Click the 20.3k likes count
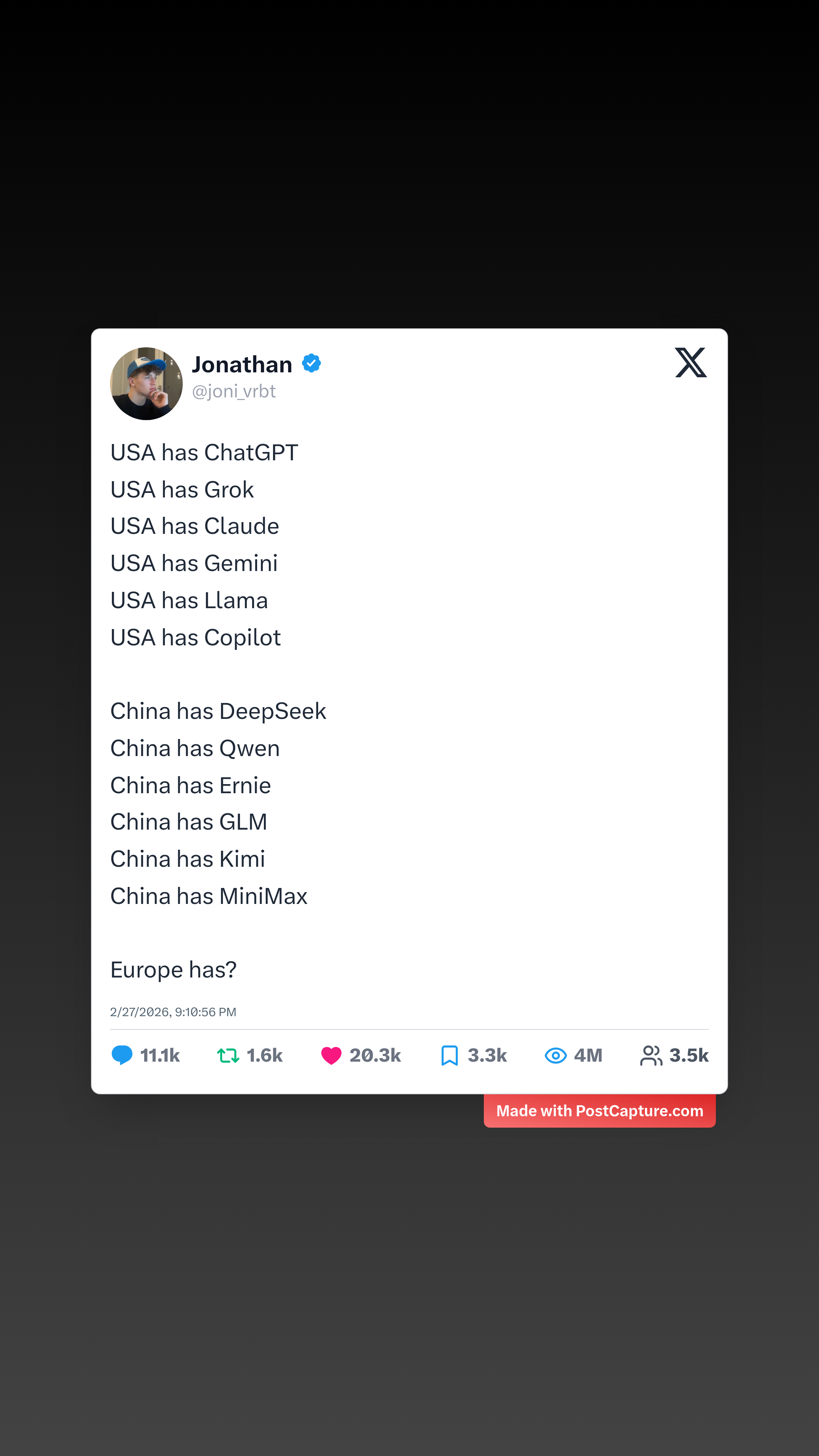The height and width of the screenshot is (1456, 819). (375, 1055)
